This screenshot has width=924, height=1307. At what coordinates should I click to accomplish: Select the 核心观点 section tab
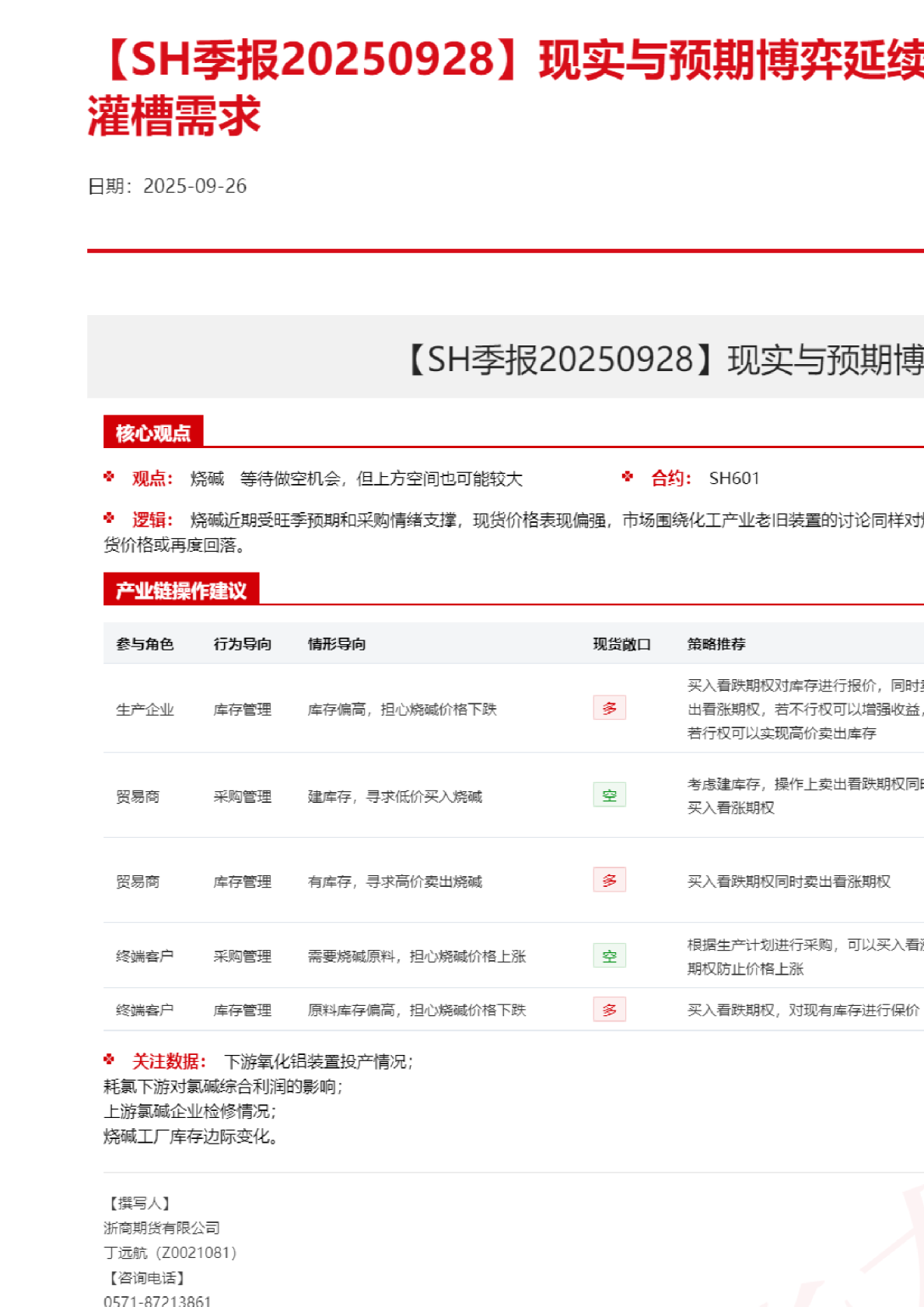tap(153, 433)
